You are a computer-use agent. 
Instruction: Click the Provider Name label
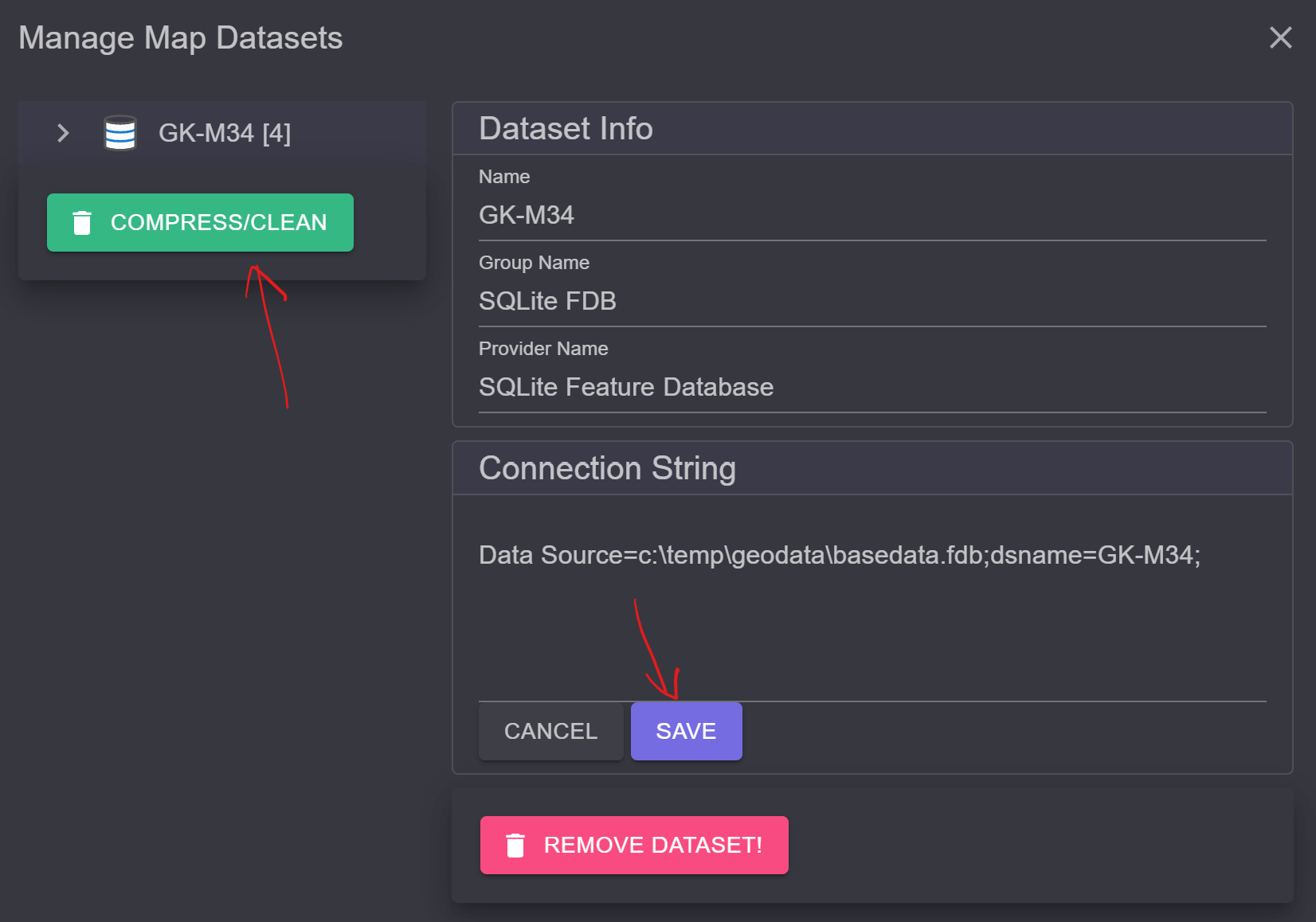543,349
